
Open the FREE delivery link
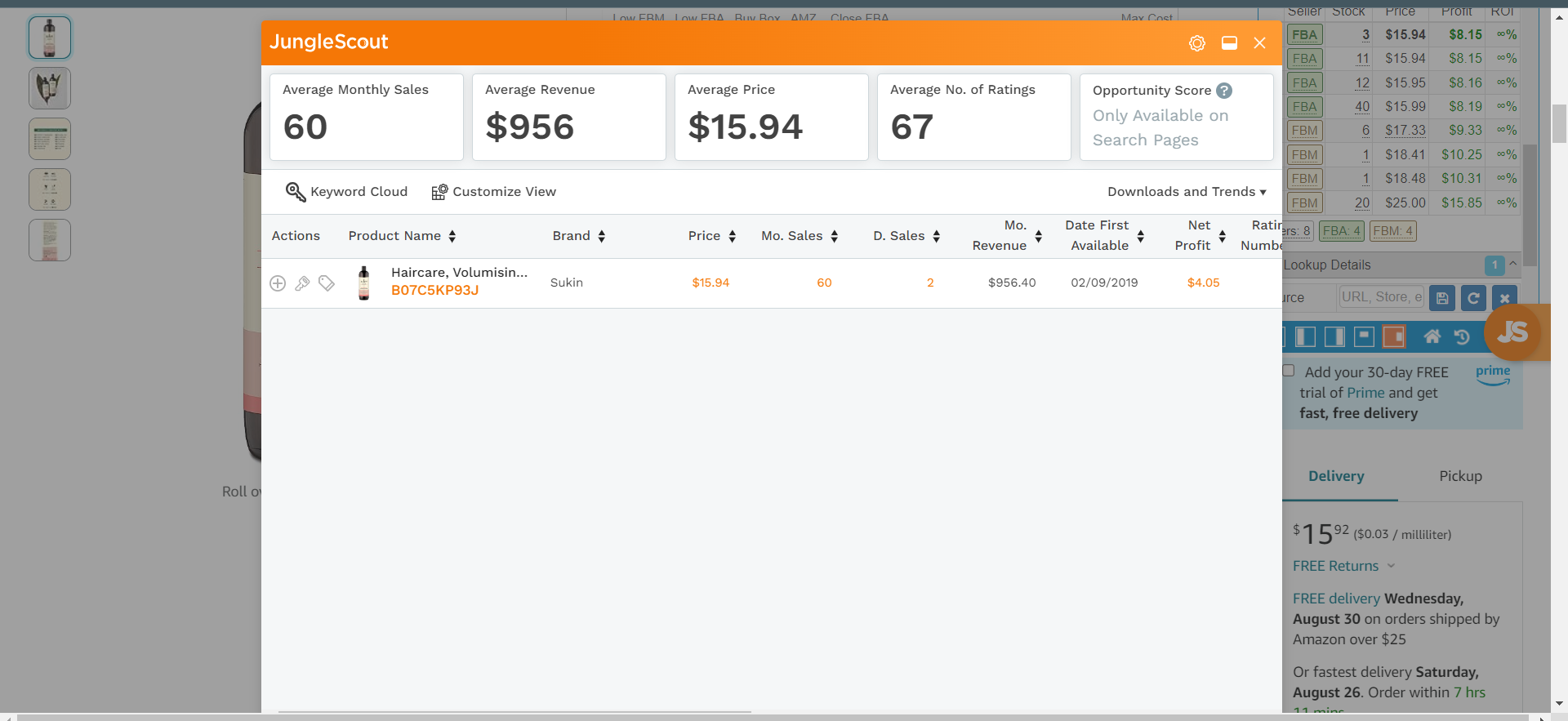(x=1336, y=599)
